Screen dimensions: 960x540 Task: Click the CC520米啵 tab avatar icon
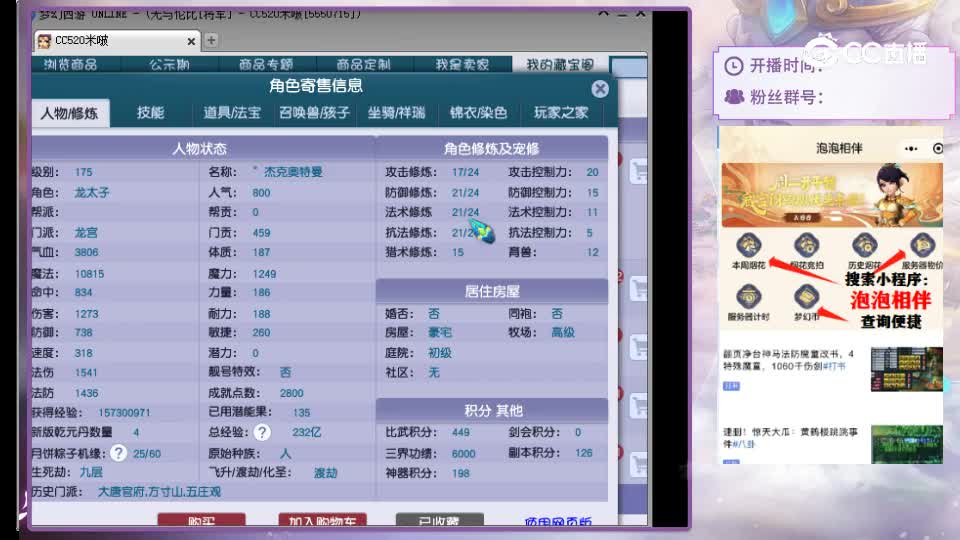(44, 41)
